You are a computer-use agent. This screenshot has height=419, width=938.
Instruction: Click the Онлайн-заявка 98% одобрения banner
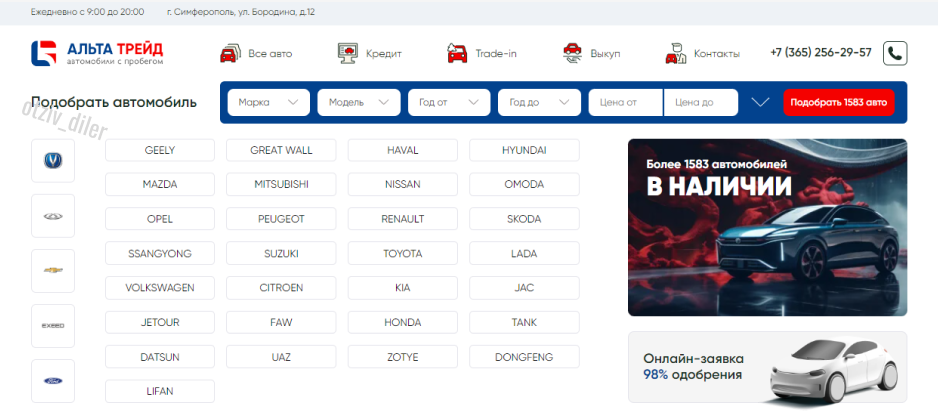768,367
